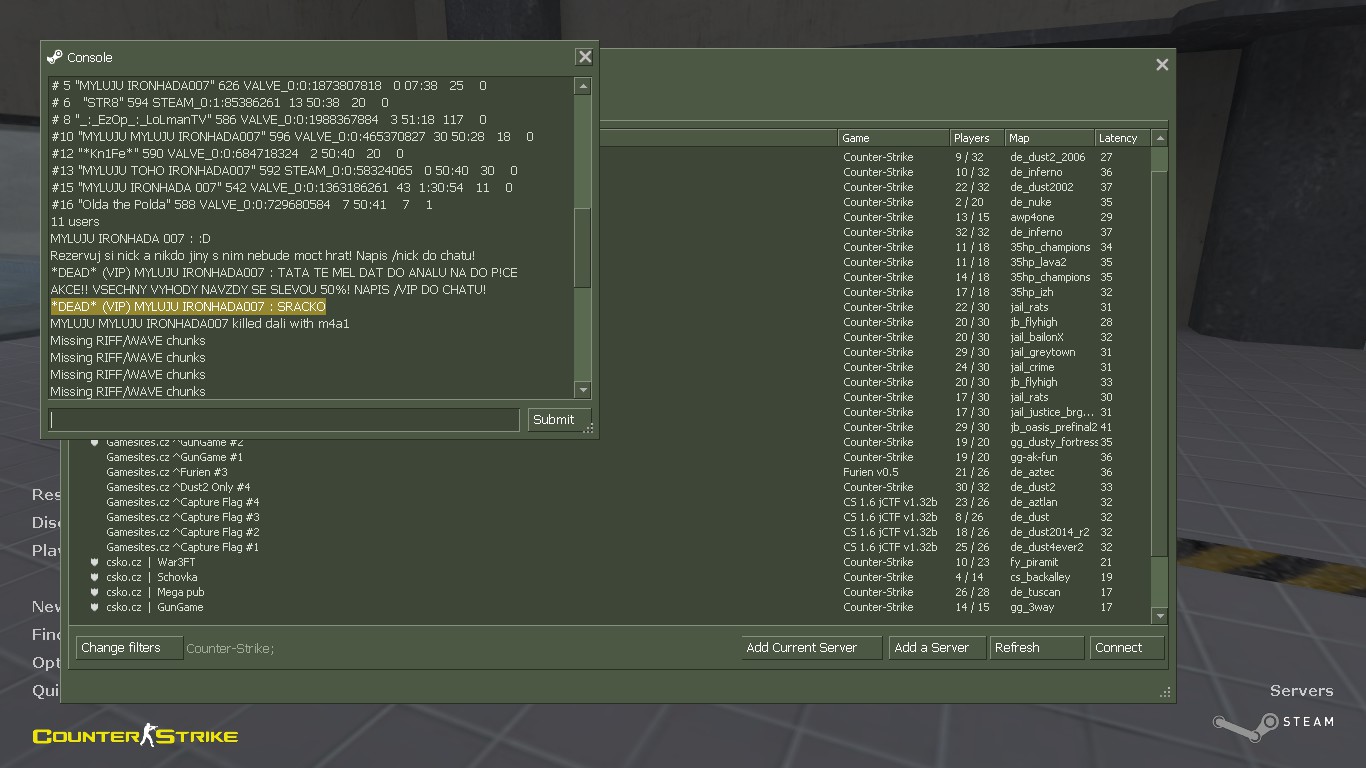Click map cell cs_backalley
1366x768 pixels.
tap(1040, 577)
